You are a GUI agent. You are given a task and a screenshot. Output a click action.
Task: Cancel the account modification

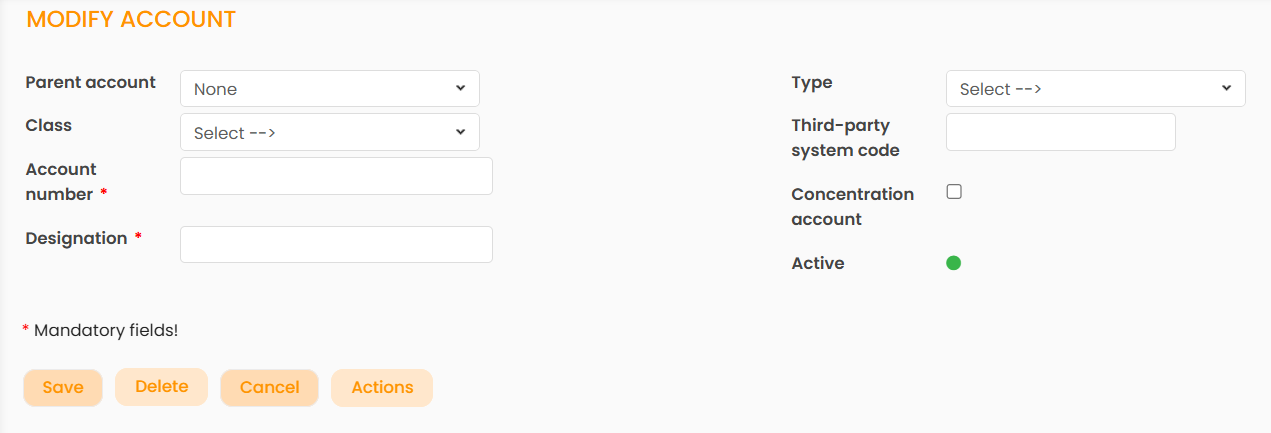pos(269,388)
